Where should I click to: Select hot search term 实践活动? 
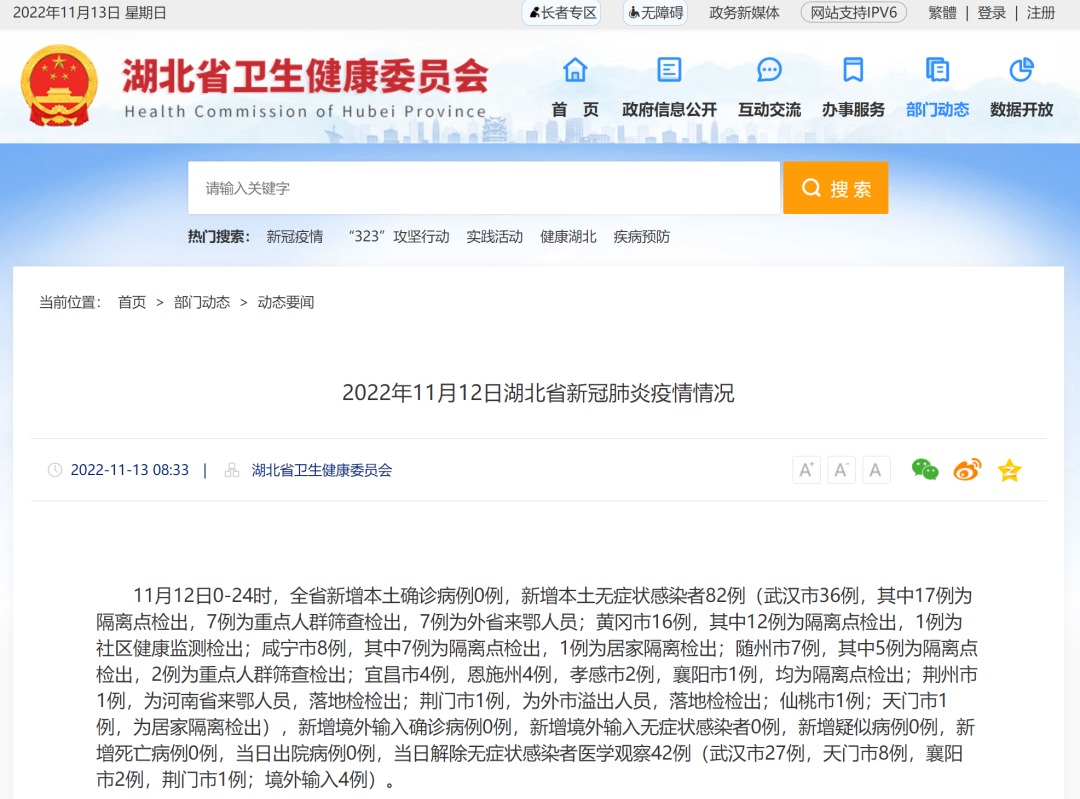point(495,237)
